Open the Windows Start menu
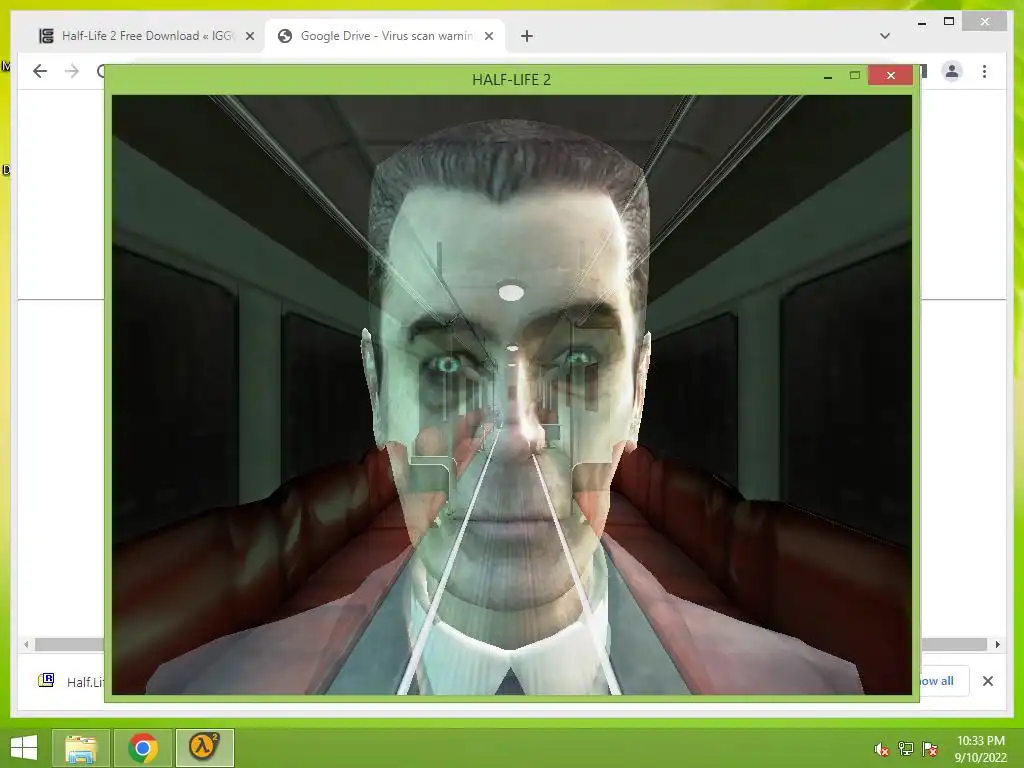The height and width of the screenshot is (768, 1024). pyautogui.click(x=24, y=748)
